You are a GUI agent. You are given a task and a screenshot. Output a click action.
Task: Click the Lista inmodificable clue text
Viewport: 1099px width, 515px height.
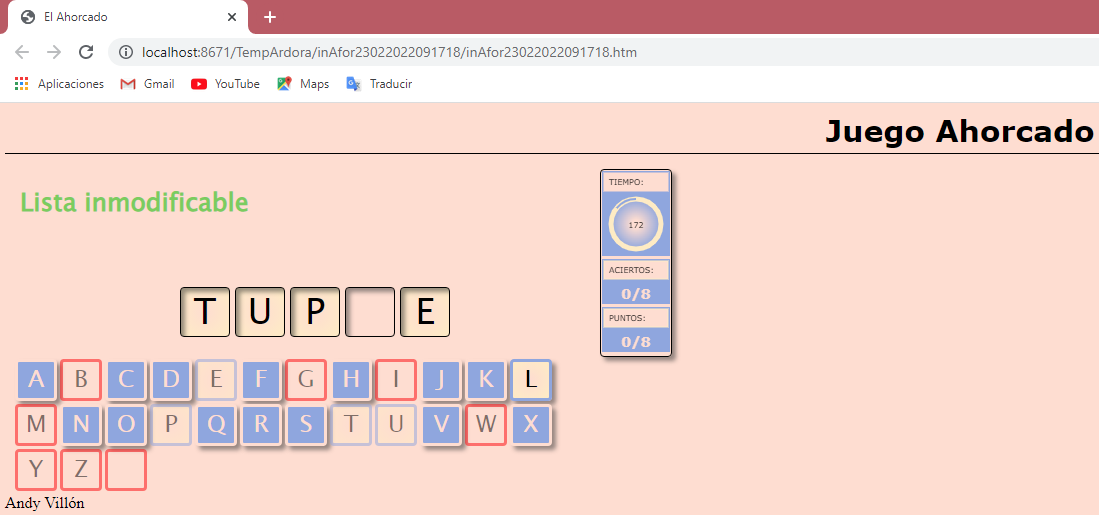pyautogui.click(x=135, y=202)
